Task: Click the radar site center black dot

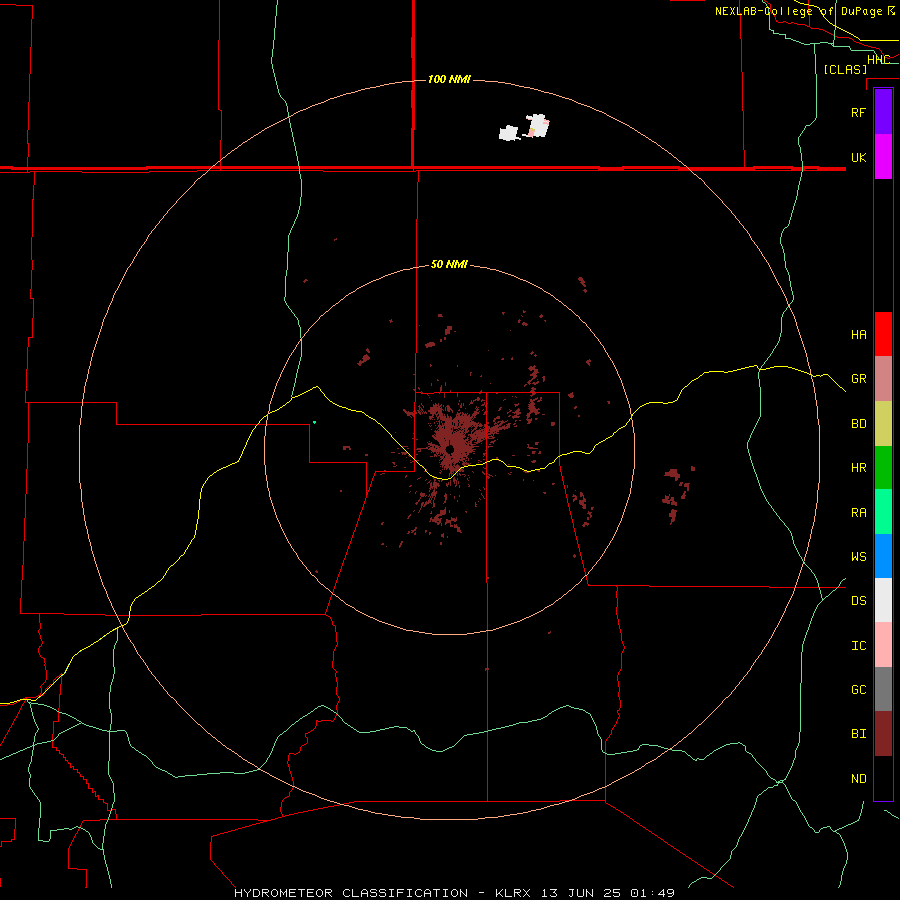Action: point(450,449)
